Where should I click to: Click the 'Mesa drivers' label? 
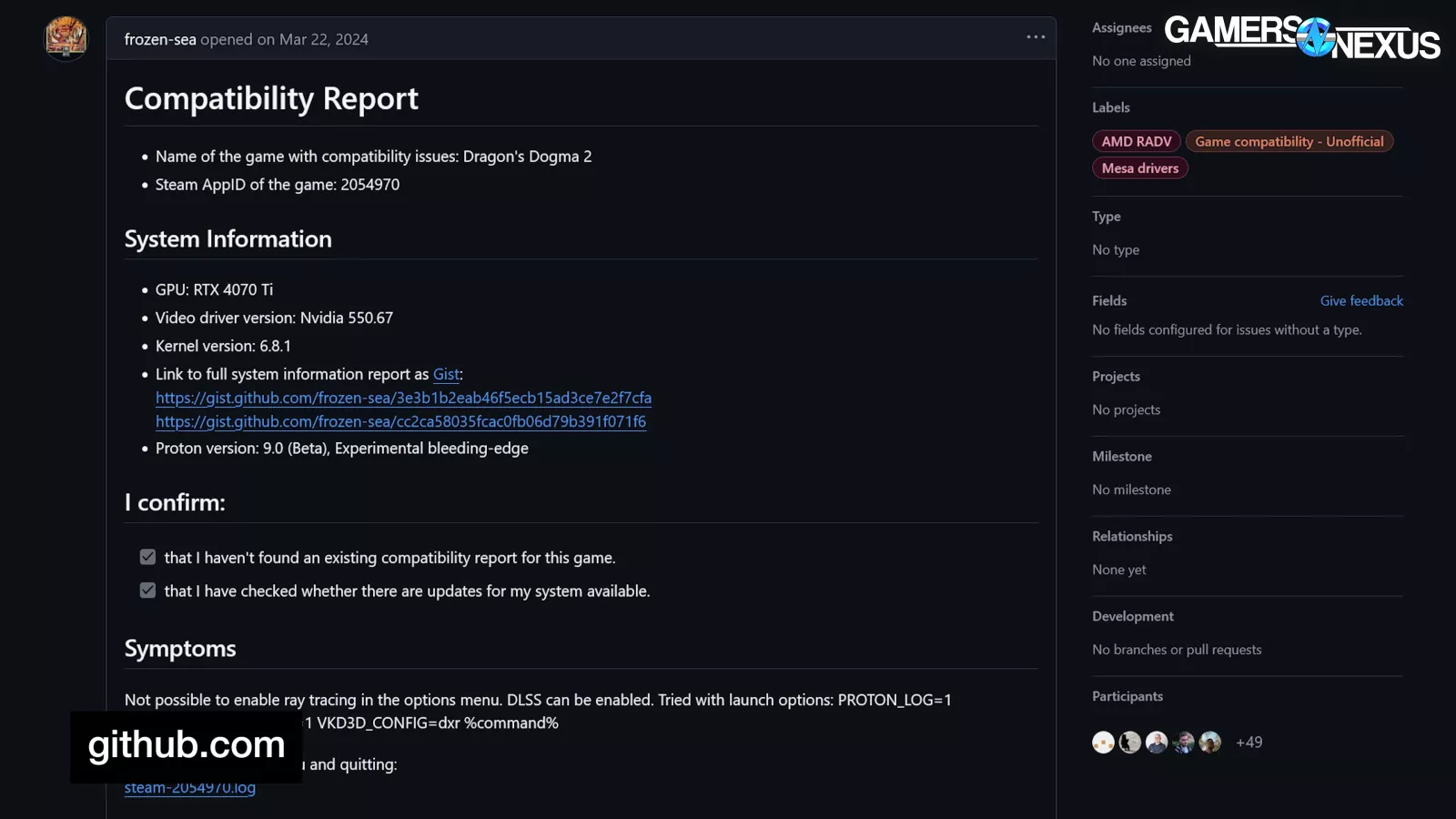pyautogui.click(x=1140, y=168)
